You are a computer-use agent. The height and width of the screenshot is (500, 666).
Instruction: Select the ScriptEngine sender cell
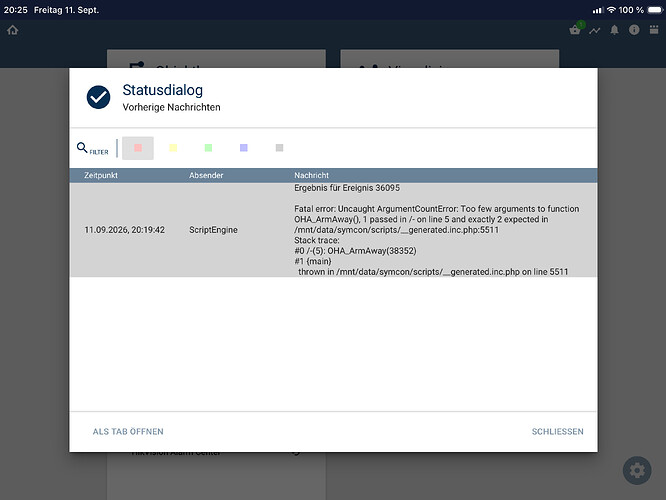(x=213, y=230)
